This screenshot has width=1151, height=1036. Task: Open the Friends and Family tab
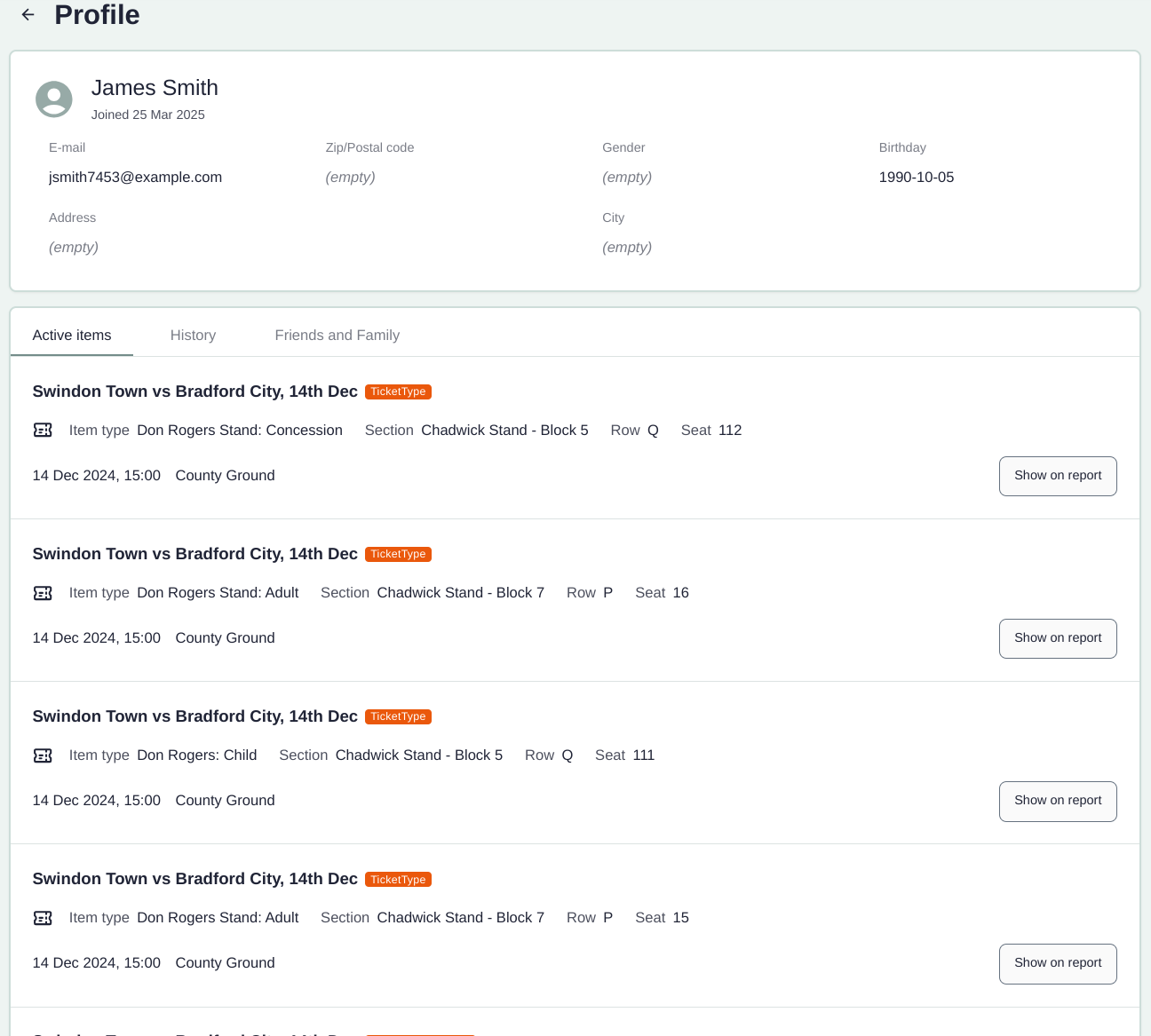click(x=337, y=336)
